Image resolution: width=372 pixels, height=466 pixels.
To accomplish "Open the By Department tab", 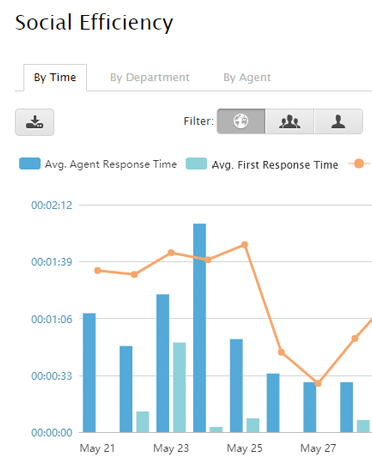I will (150, 77).
